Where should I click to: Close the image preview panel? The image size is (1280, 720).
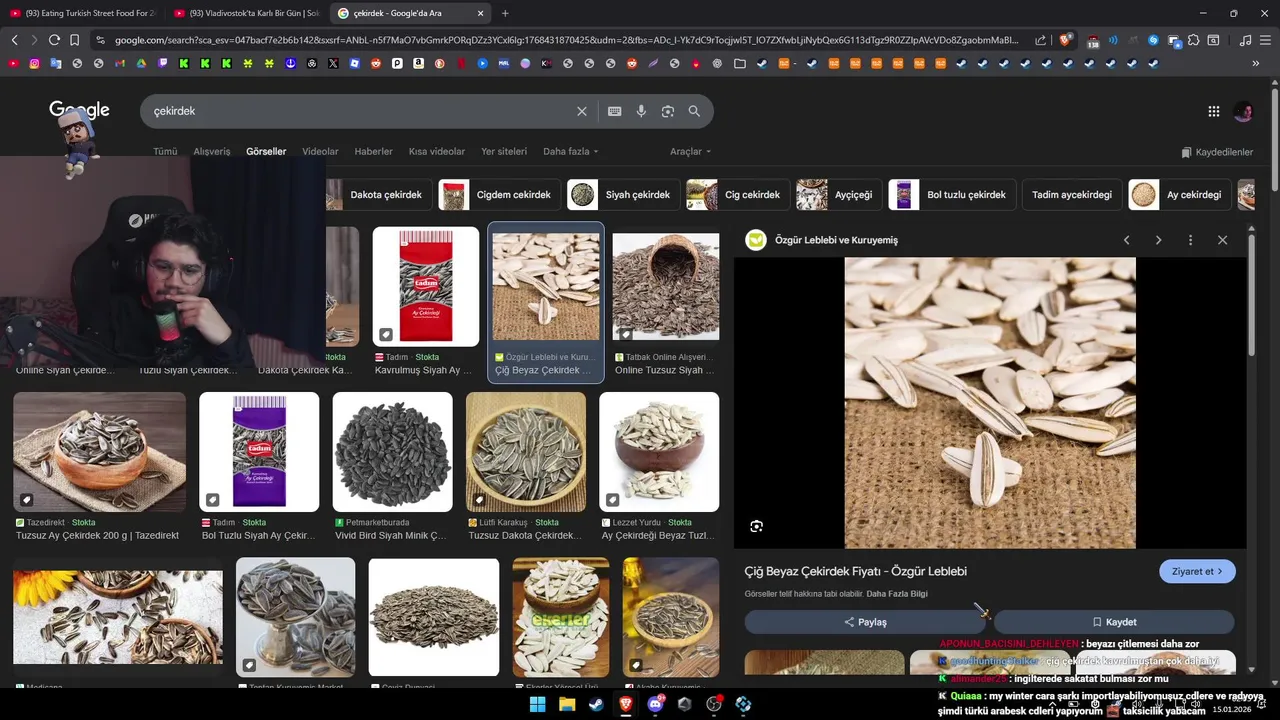click(1222, 240)
